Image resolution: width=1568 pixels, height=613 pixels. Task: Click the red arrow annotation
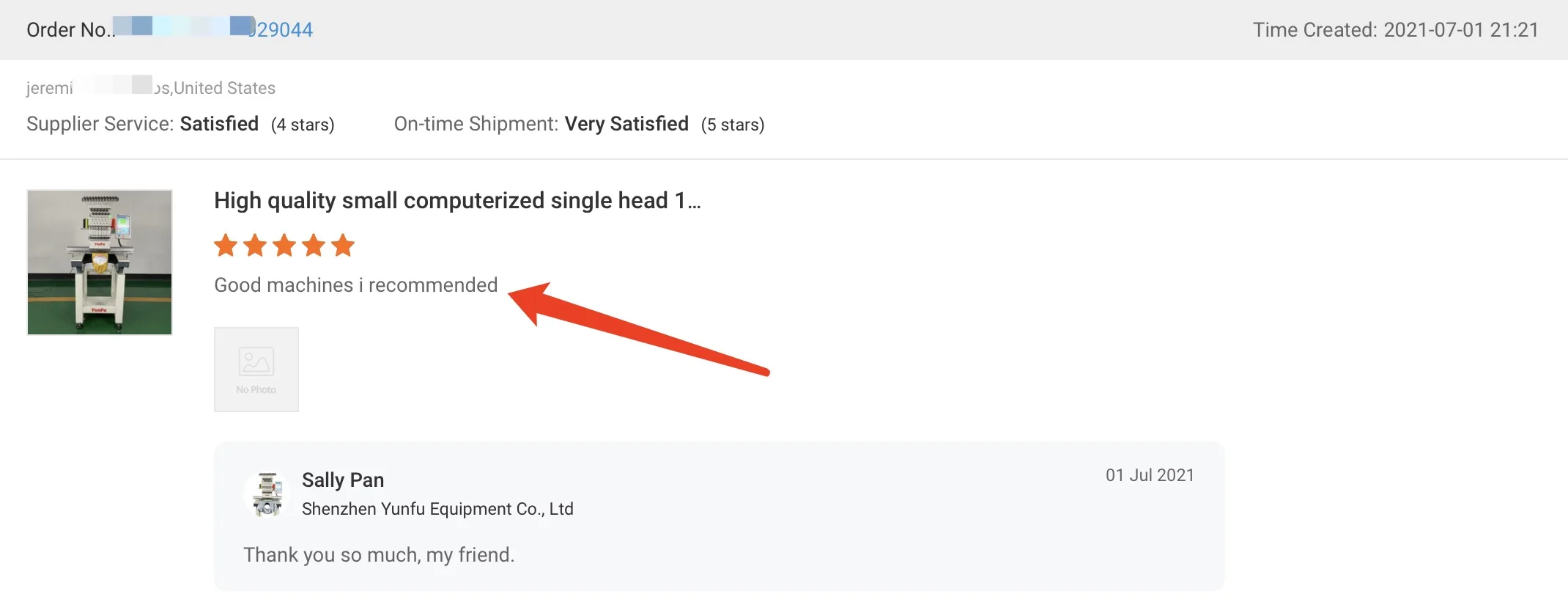click(637, 327)
